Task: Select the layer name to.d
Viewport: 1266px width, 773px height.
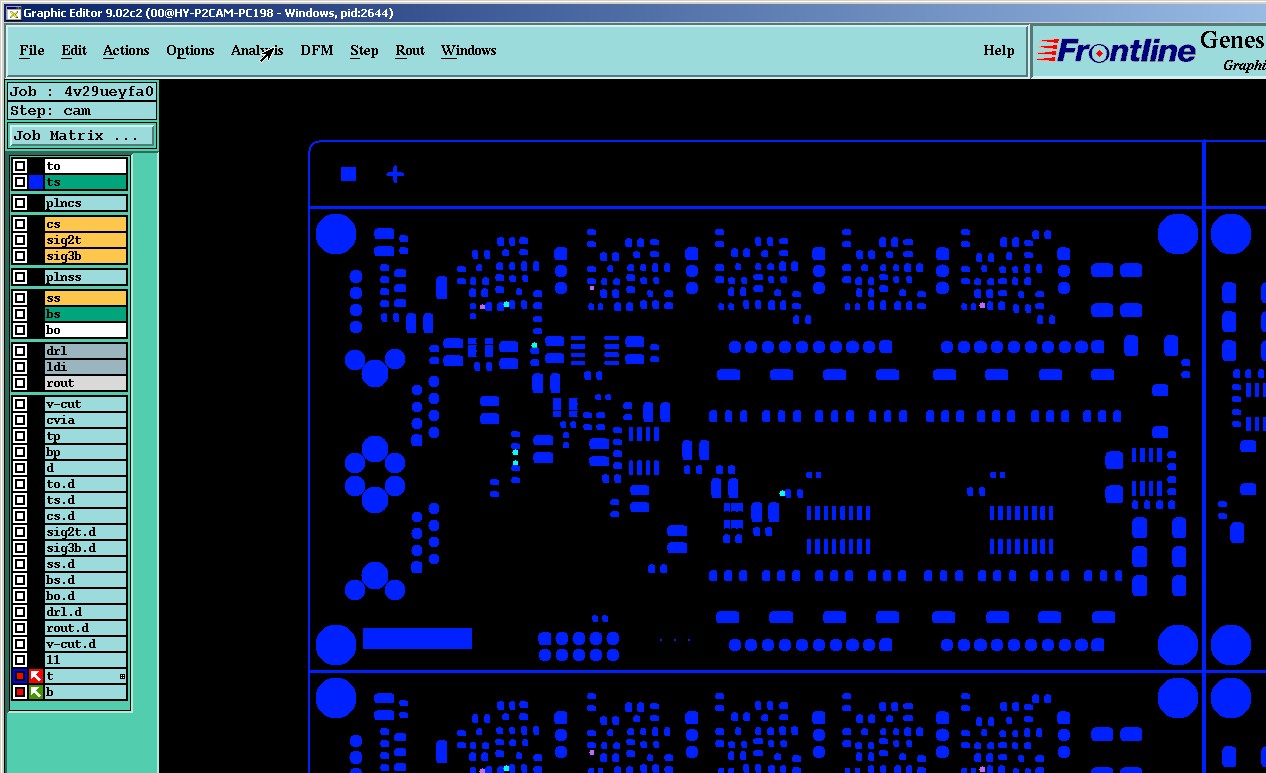Action: (86, 484)
